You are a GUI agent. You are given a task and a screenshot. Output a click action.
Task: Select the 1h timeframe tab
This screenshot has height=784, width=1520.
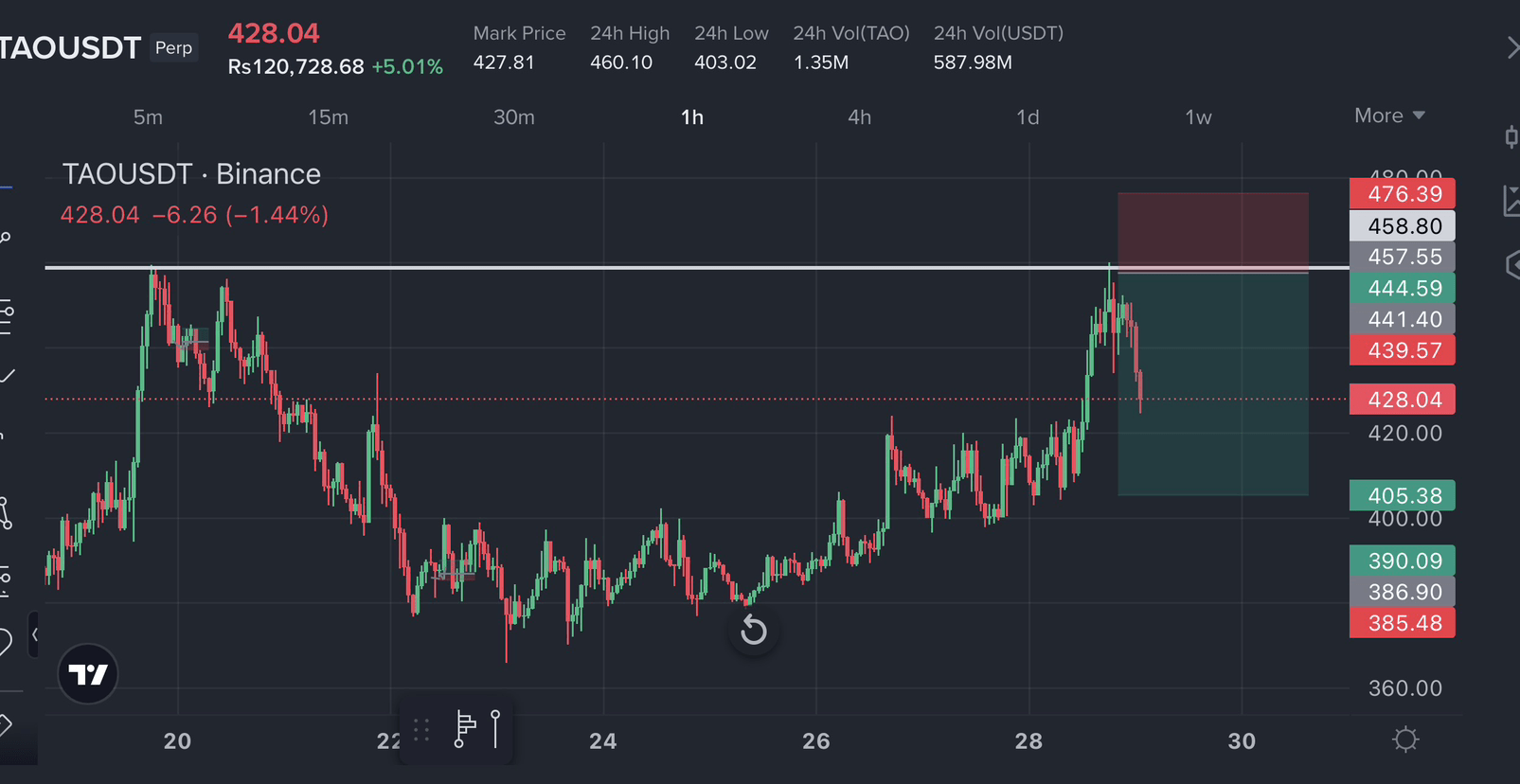[692, 117]
